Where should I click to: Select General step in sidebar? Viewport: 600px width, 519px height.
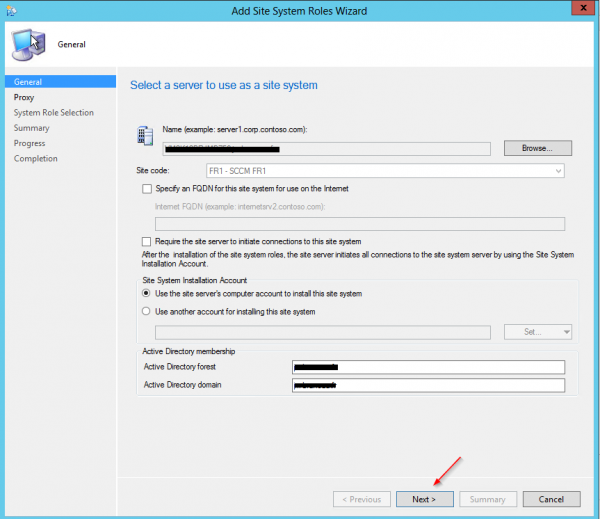[x=60, y=82]
